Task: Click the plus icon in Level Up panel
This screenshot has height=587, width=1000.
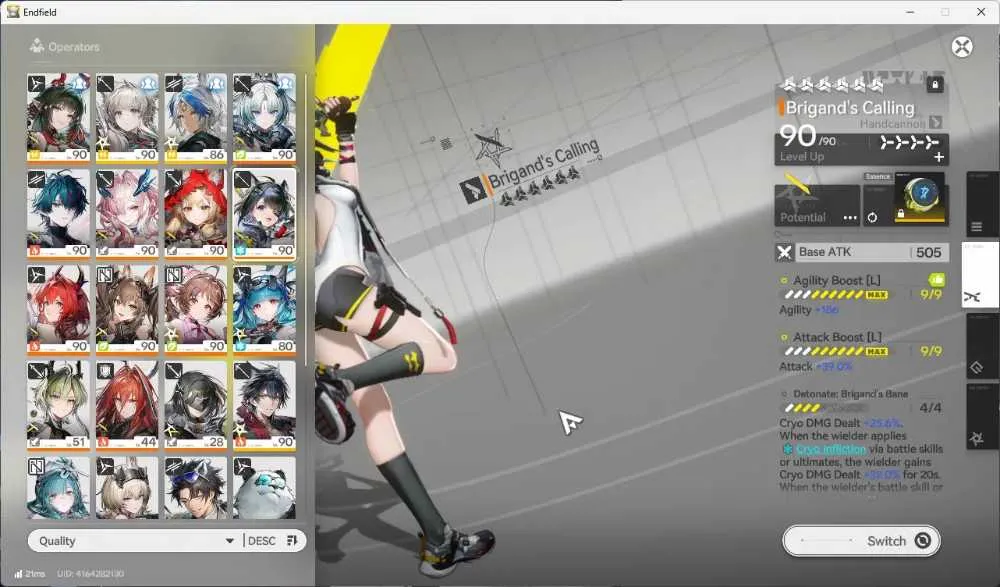Action: [x=939, y=156]
